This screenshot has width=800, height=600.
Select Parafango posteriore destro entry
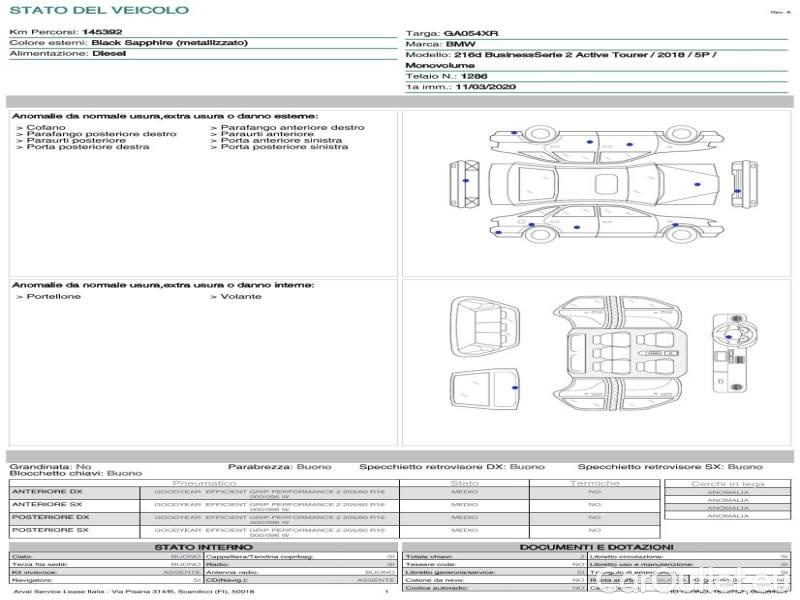tap(102, 134)
